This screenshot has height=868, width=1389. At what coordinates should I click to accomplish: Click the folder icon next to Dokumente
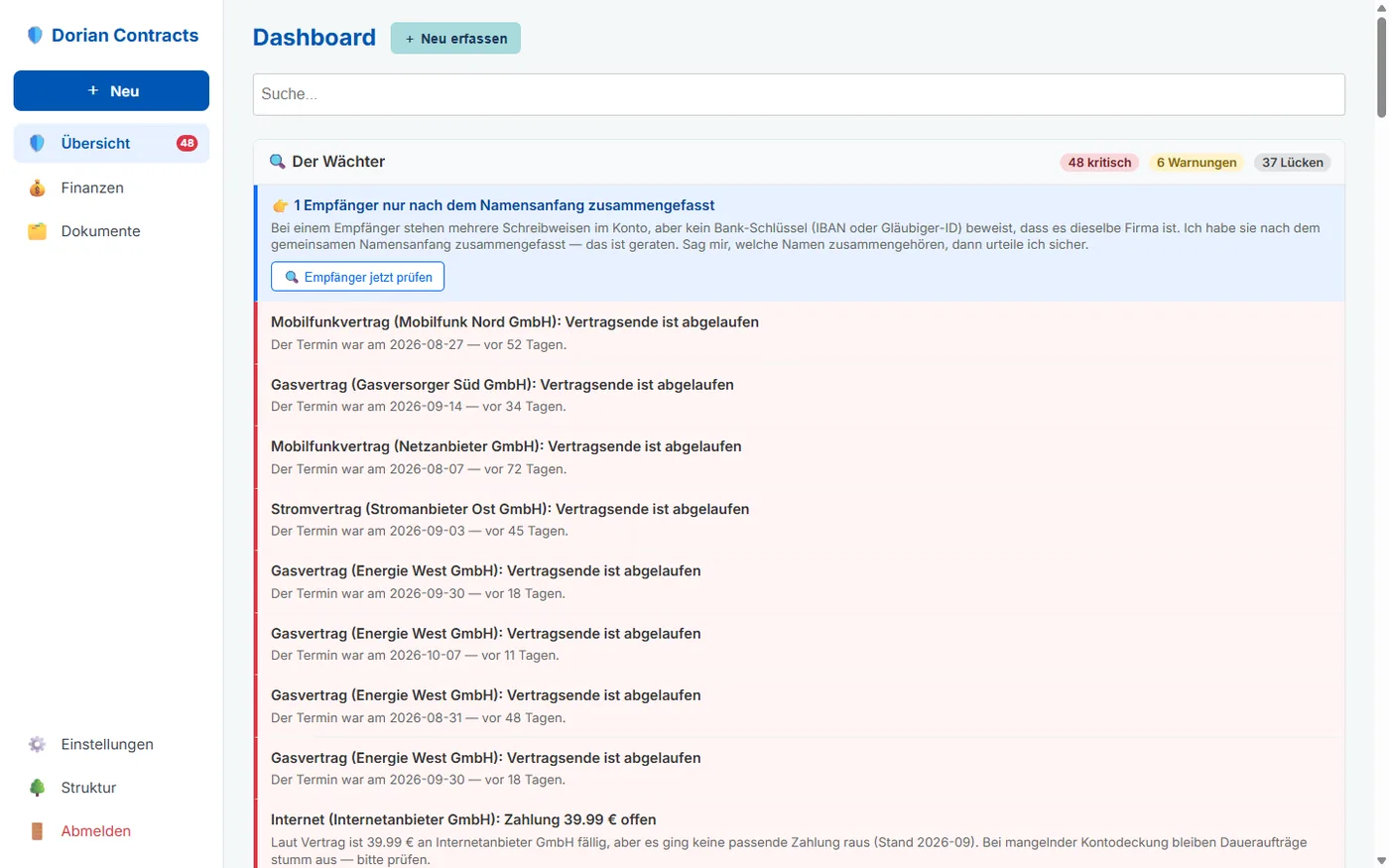tap(37, 231)
